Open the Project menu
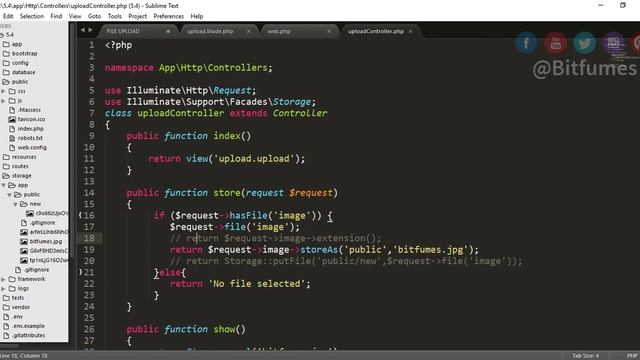 pyautogui.click(x=138, y=16)
